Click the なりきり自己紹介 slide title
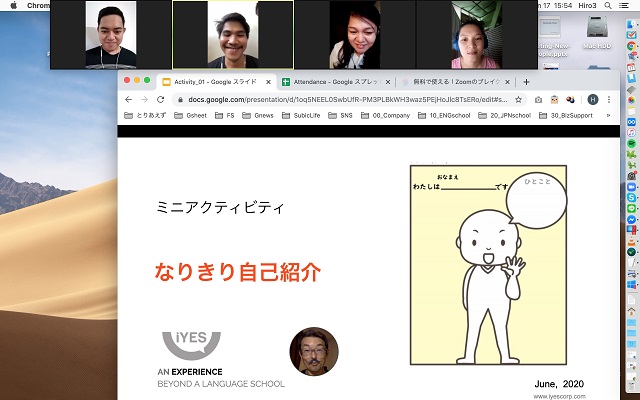Viewport: 640px width, 400px height. (238, 272)
